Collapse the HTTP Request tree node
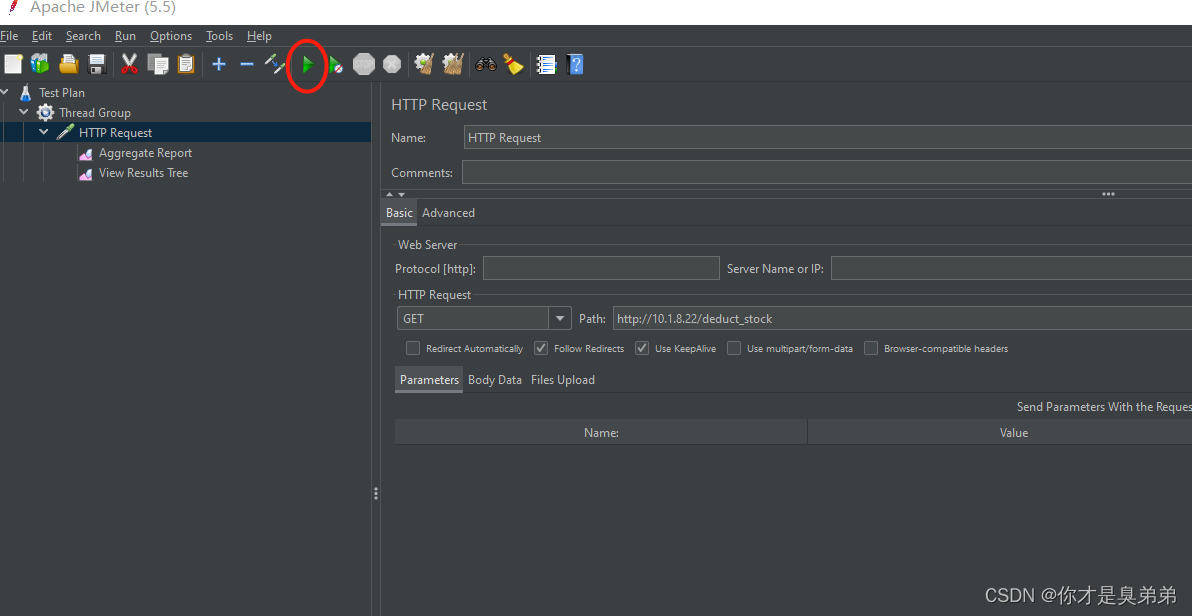This screenshot has width=1192, height=616. click(x=43, y=132)
